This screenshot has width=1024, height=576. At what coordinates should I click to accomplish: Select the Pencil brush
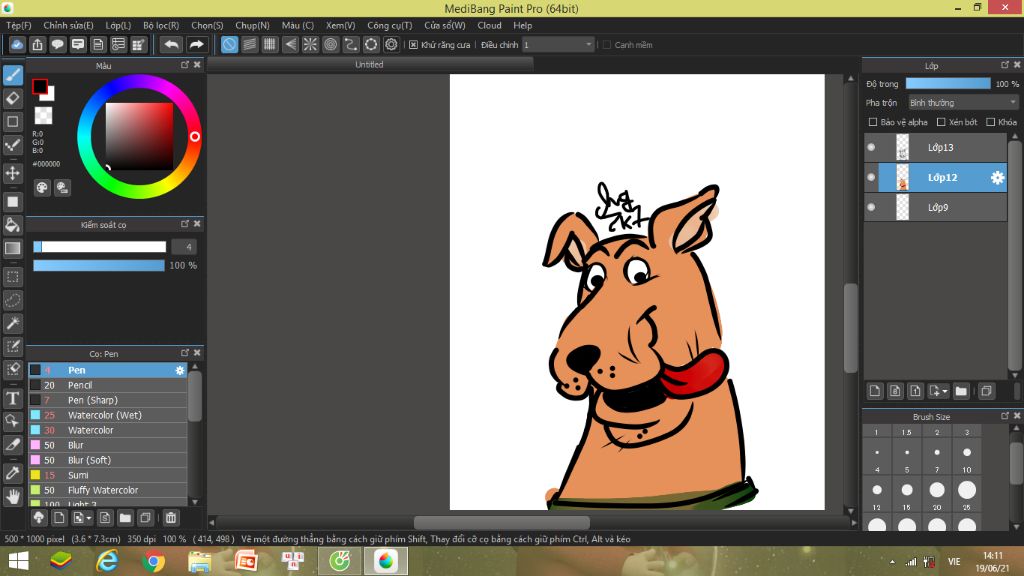[108, 385]
